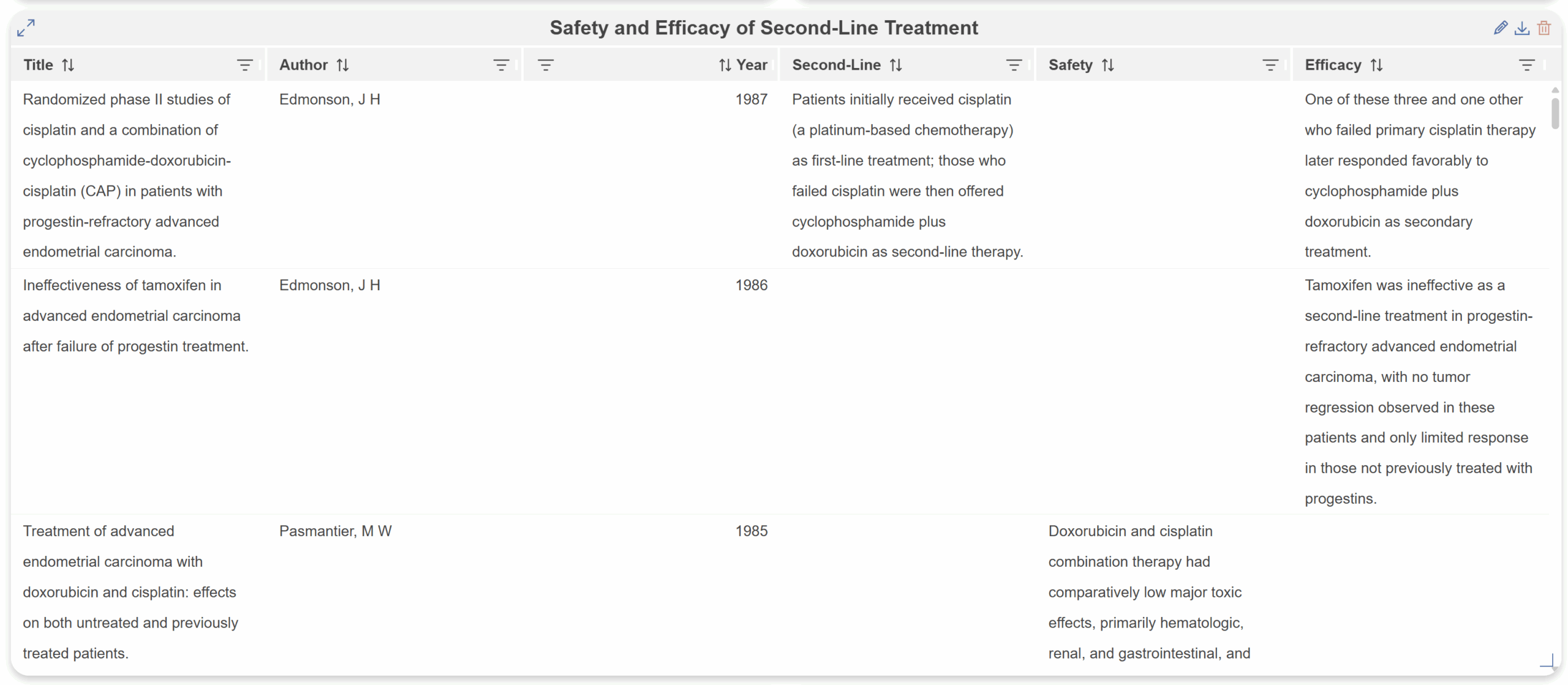This screenshot has height=685, width=1568.
Task: Open Safety column filter menu
Action: point(1270,65)
